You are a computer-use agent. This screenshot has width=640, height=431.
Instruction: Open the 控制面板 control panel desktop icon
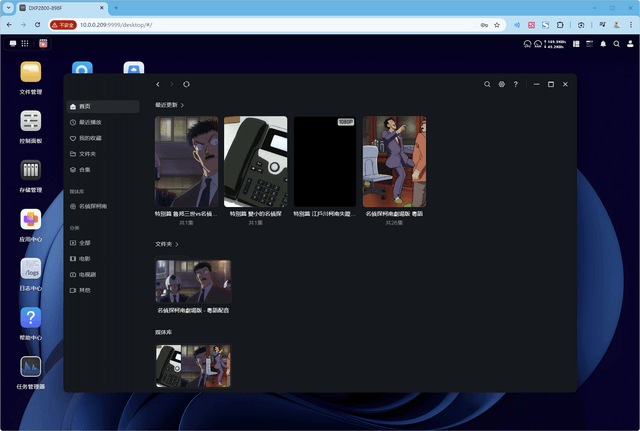(x=31, y=121)
